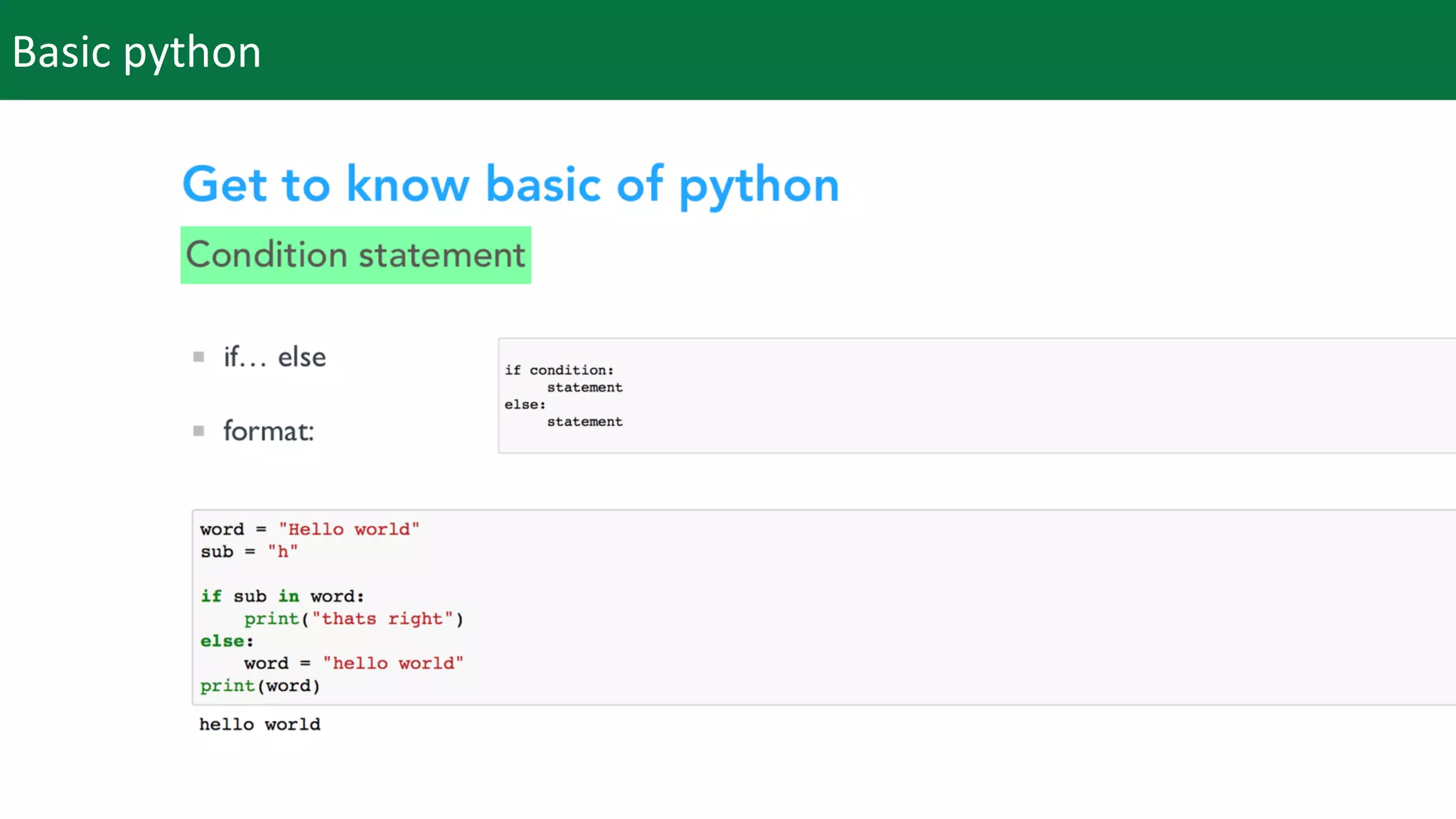1456x819 pixels.
Task: Click the print(word) code line
Action: pos(260,686)
